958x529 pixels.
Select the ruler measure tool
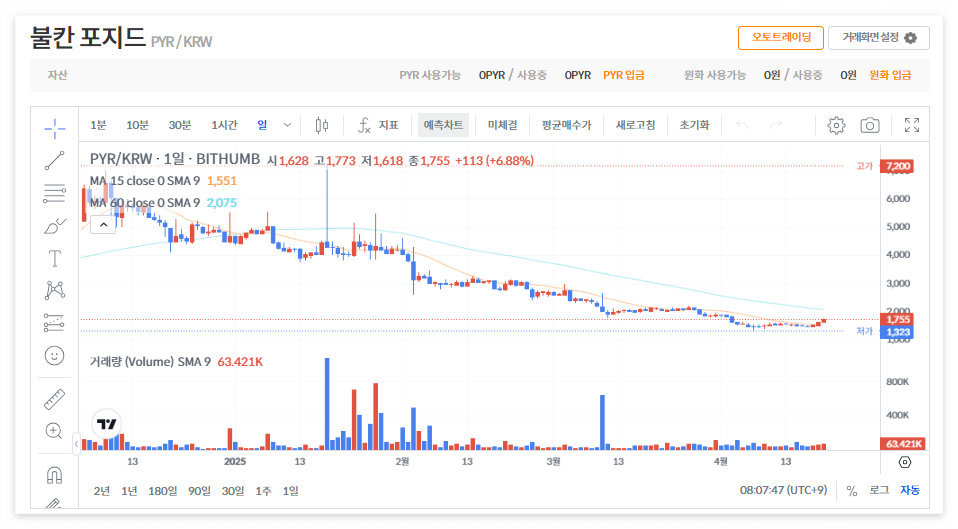coord(54,399)
